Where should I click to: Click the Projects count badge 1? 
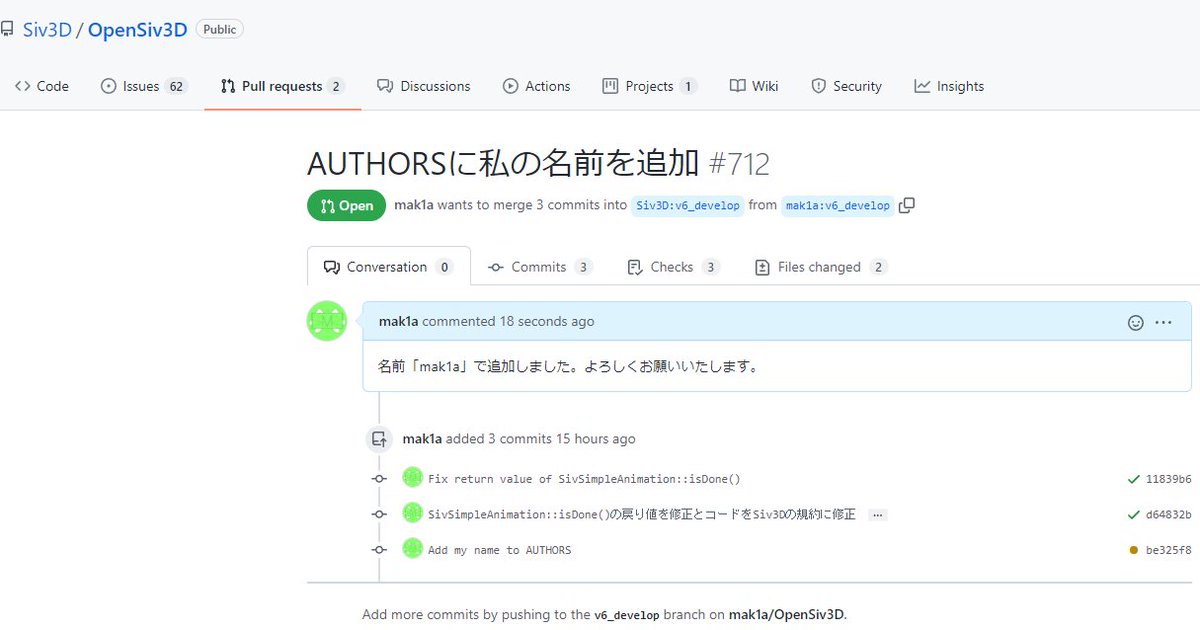(x=687, y=86)
